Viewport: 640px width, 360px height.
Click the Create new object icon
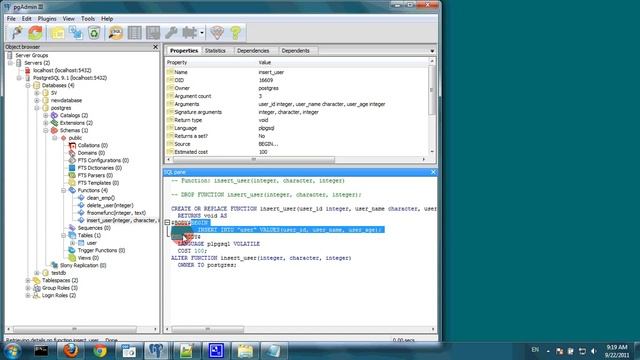pyautogui.click(x=76, y=33)
